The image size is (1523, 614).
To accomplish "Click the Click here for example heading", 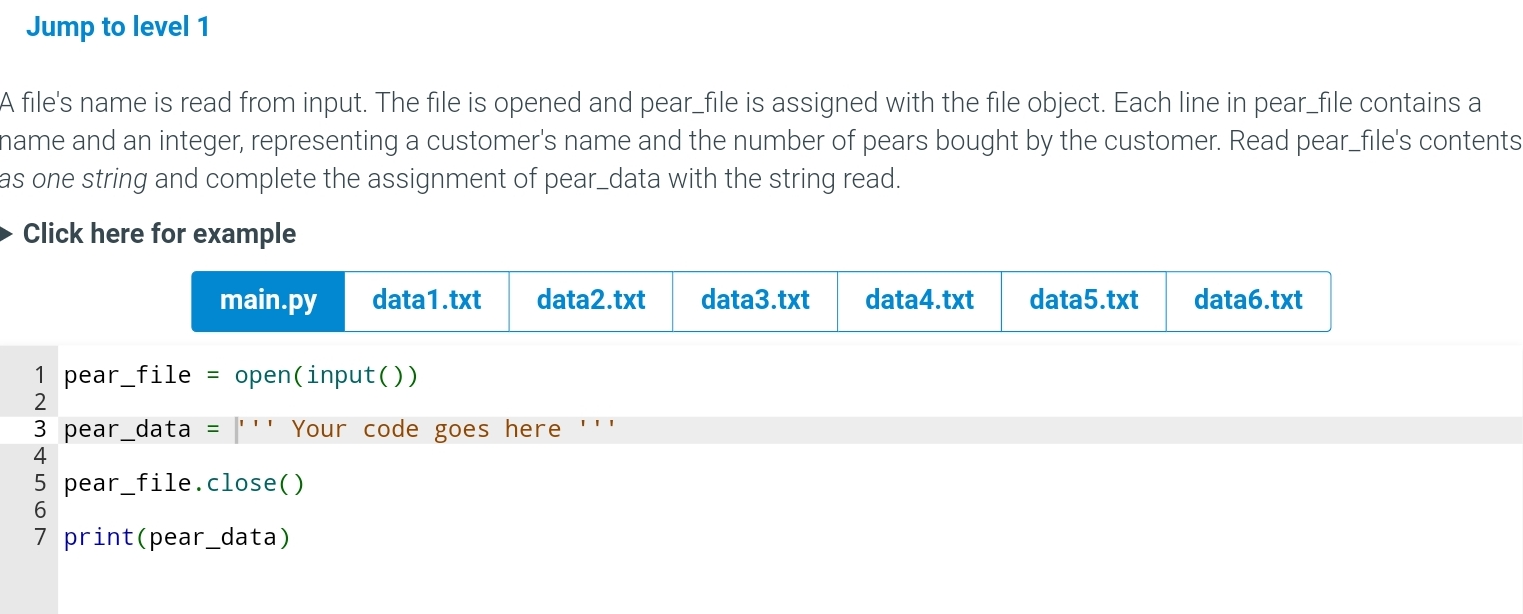I will click(x=160, y=233).
